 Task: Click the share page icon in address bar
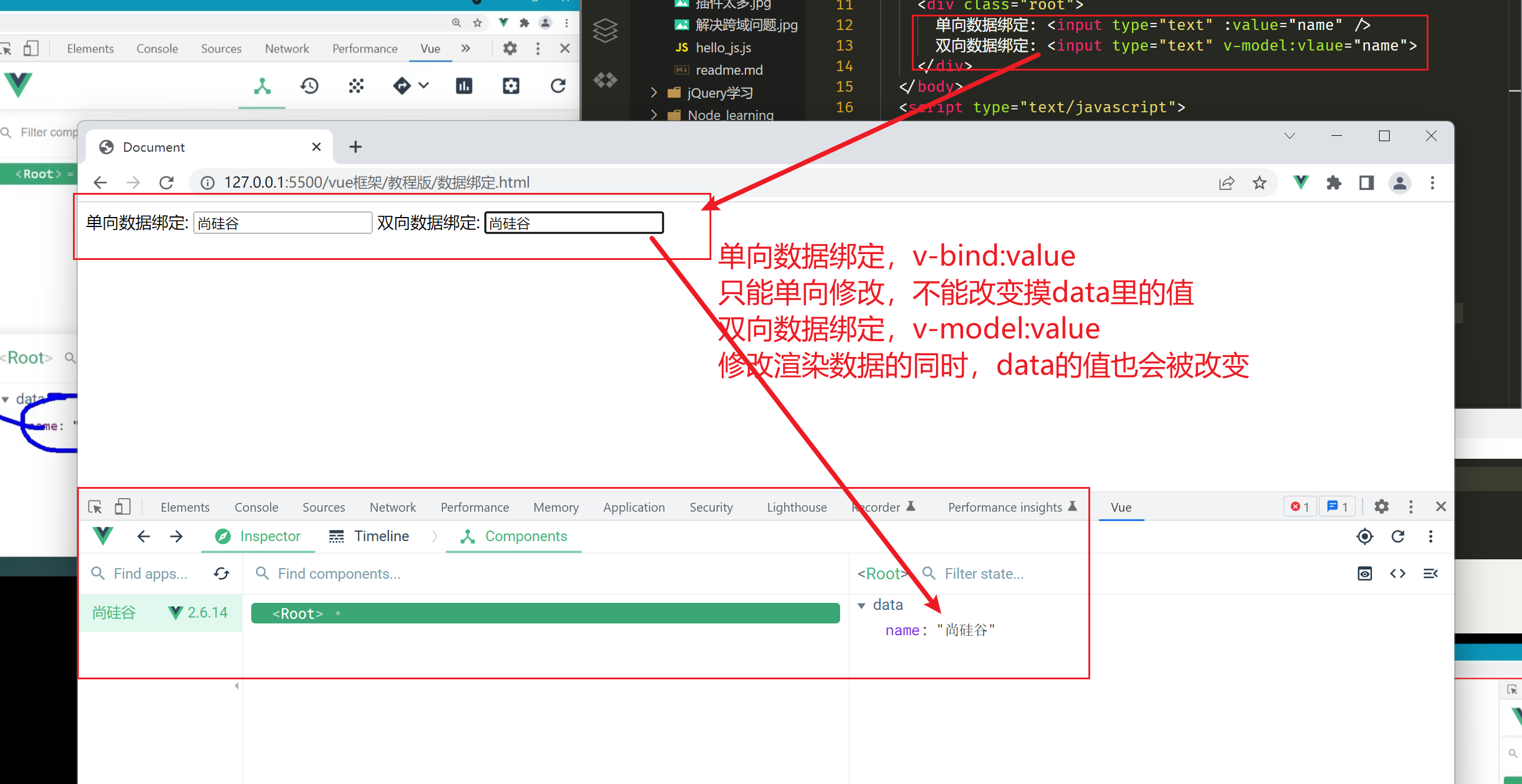pyautogui.click(x=1226, y=183)
